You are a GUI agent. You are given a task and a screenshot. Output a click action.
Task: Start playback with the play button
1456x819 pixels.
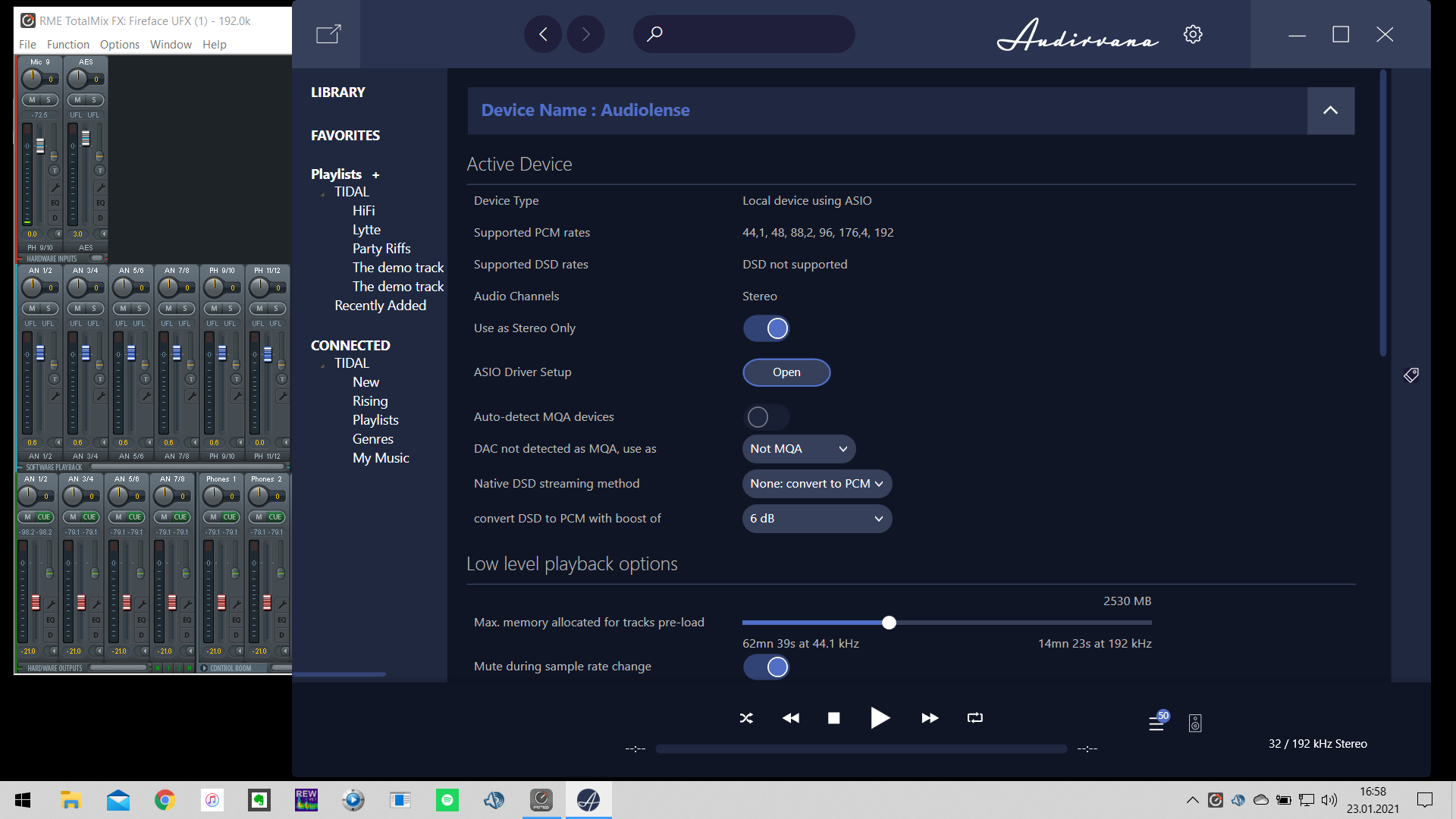880,717
